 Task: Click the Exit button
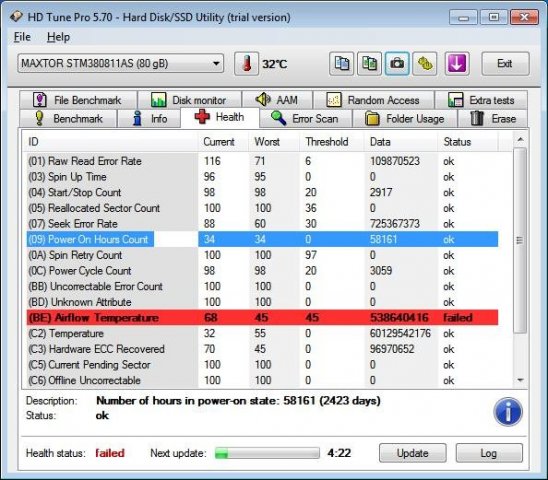[505, 64]
